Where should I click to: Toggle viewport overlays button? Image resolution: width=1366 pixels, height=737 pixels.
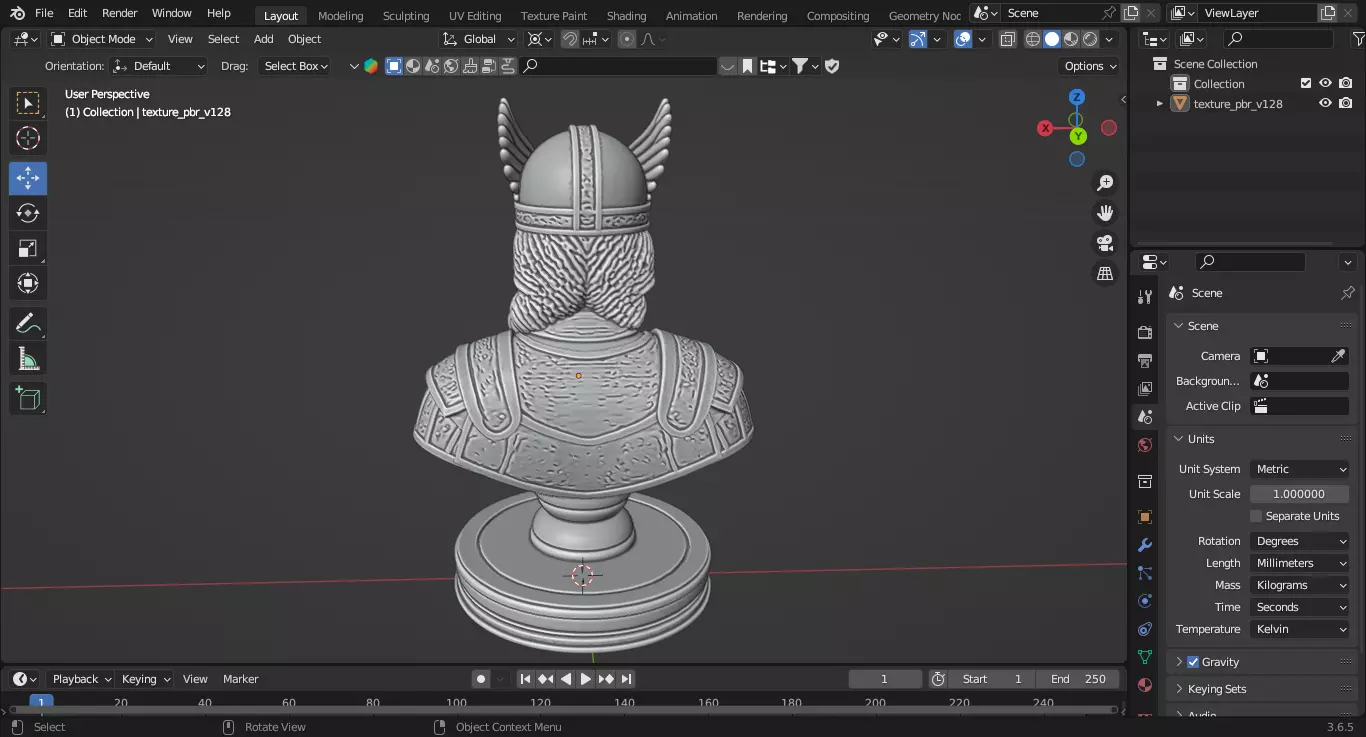(963, 39)
